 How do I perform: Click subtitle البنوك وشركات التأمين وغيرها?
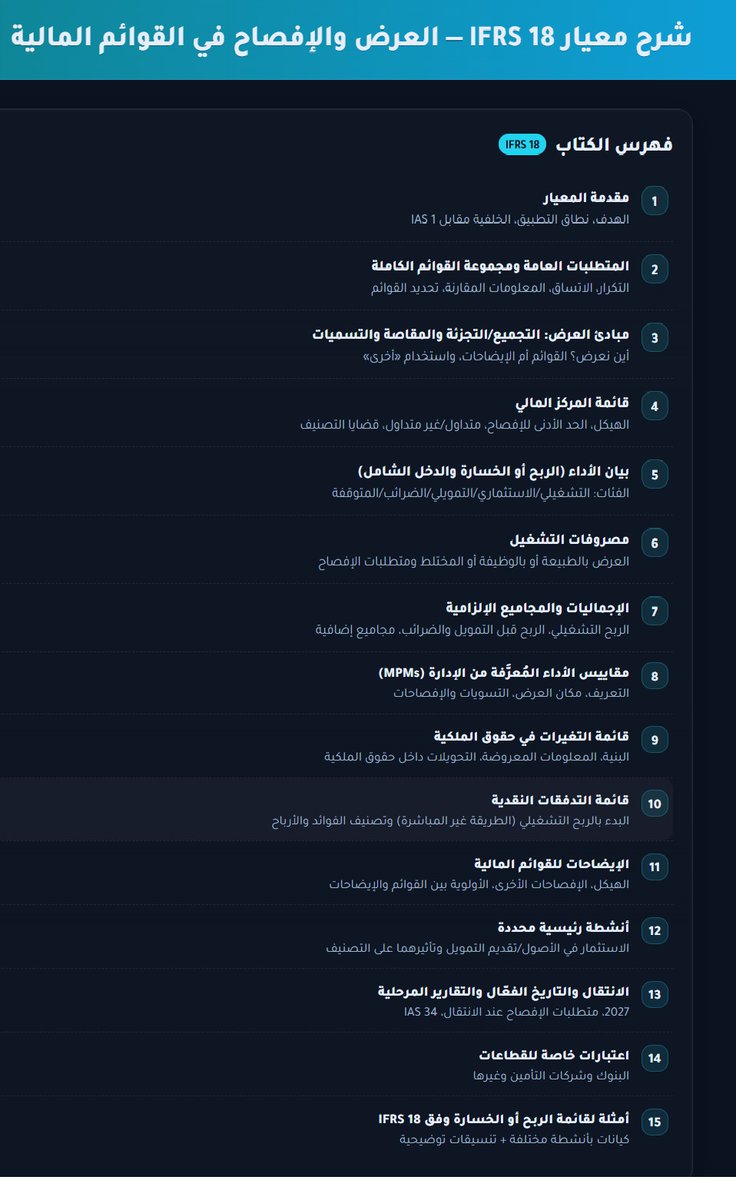point(551,1076)
